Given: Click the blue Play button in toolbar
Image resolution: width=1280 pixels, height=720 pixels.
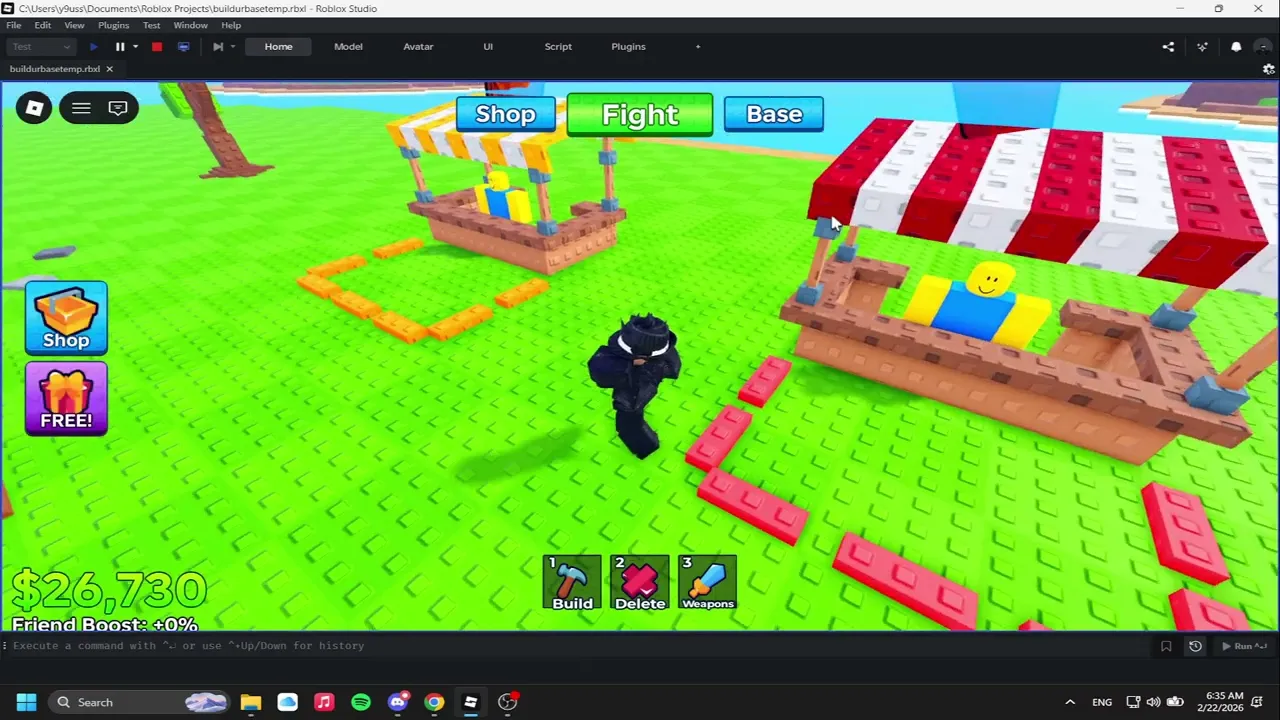Looking at the screenshot, I should [94, 46].
